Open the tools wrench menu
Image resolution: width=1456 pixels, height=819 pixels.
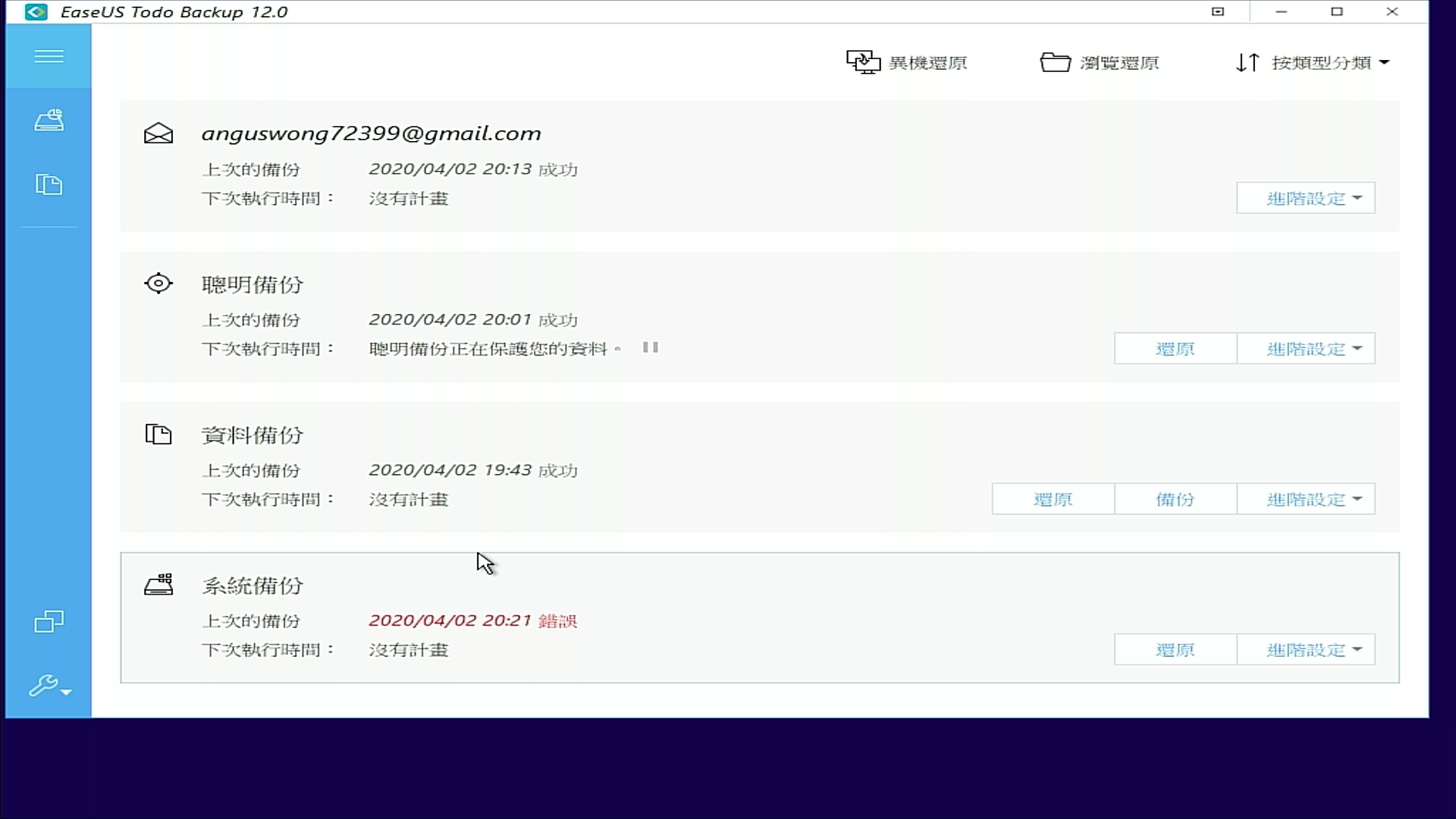49,686
